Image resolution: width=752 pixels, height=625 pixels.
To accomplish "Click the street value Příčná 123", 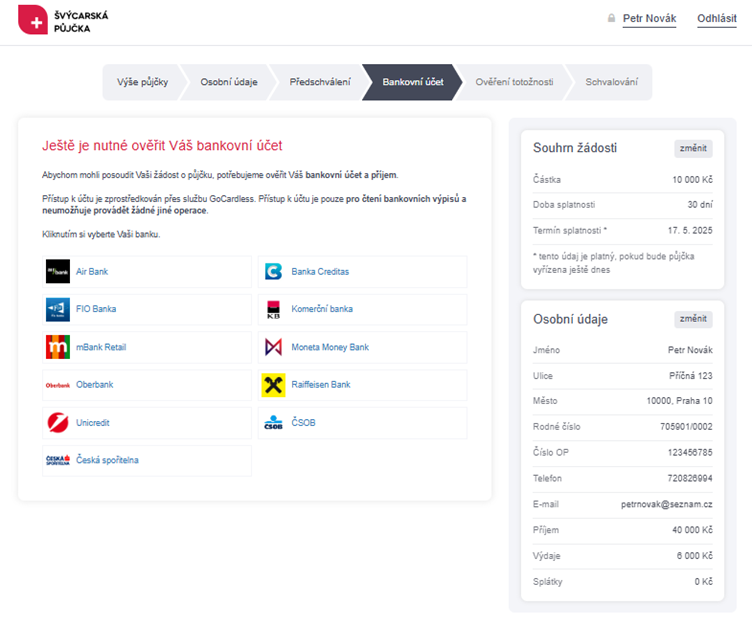I will click(691, 376).
